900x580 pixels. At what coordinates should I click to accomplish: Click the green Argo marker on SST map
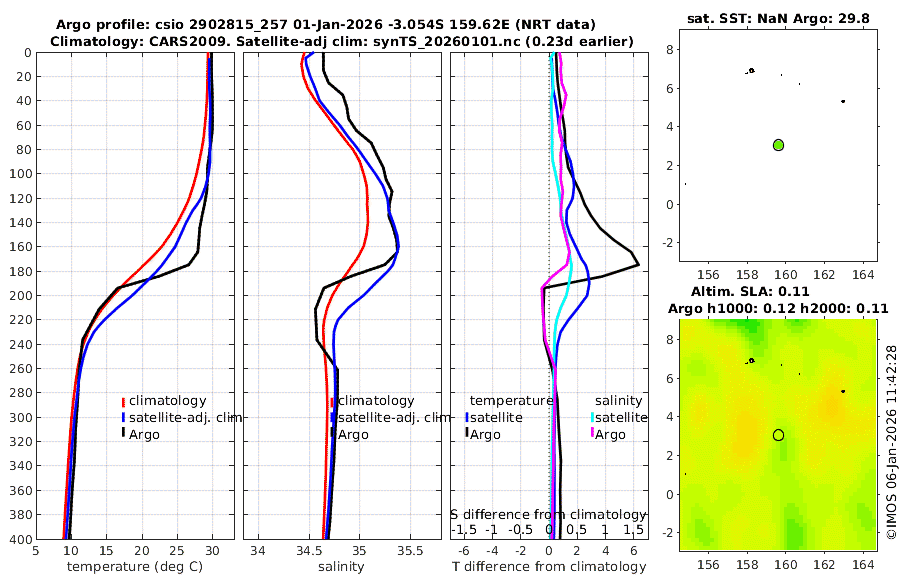[x=778, y=145]
